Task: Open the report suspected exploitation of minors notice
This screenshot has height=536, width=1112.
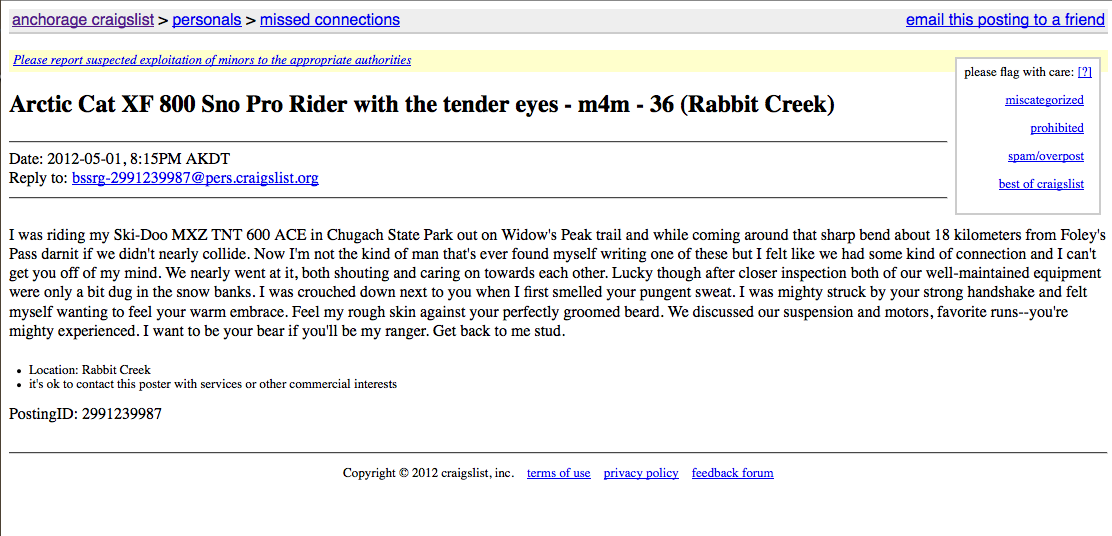Action: (212, 60)
